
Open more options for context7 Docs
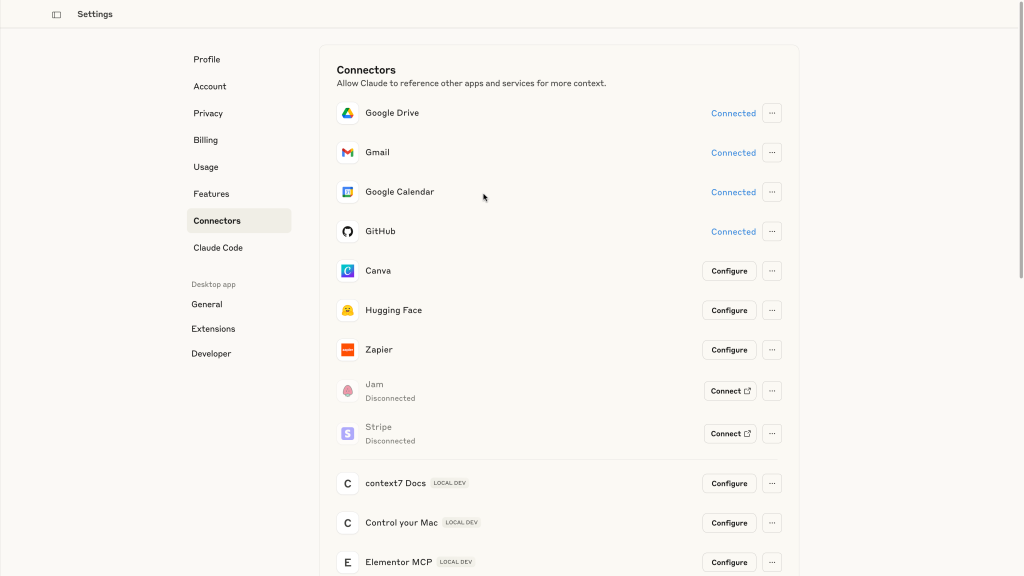(x=772, y=484)
